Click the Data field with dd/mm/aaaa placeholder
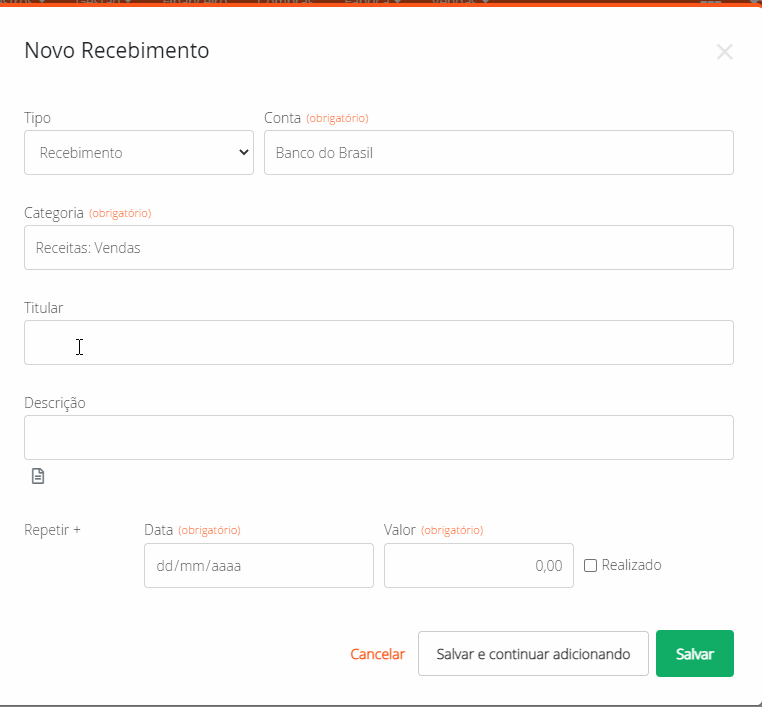 (258, 566)
